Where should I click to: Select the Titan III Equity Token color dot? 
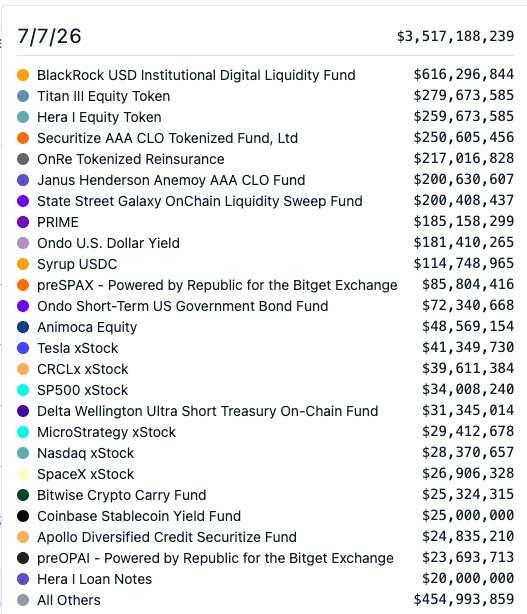click(x=23, y=96)
